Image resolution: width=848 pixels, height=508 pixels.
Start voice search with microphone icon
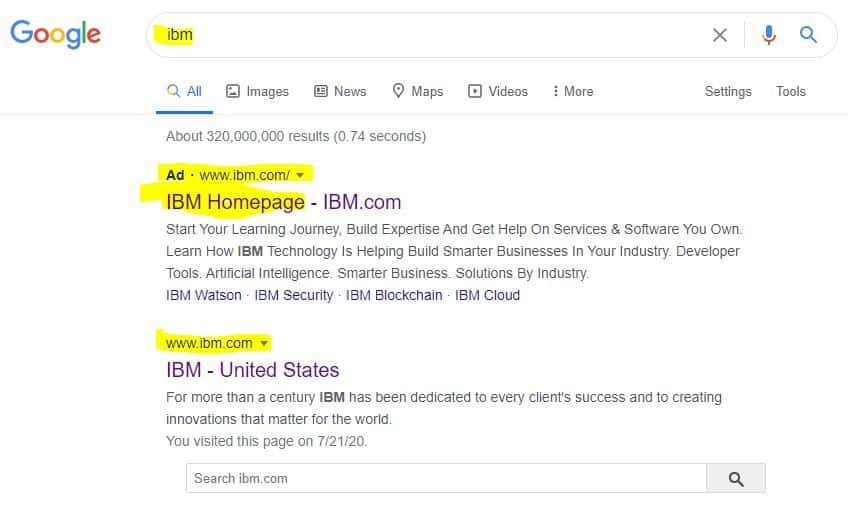(x=768, y=35)
